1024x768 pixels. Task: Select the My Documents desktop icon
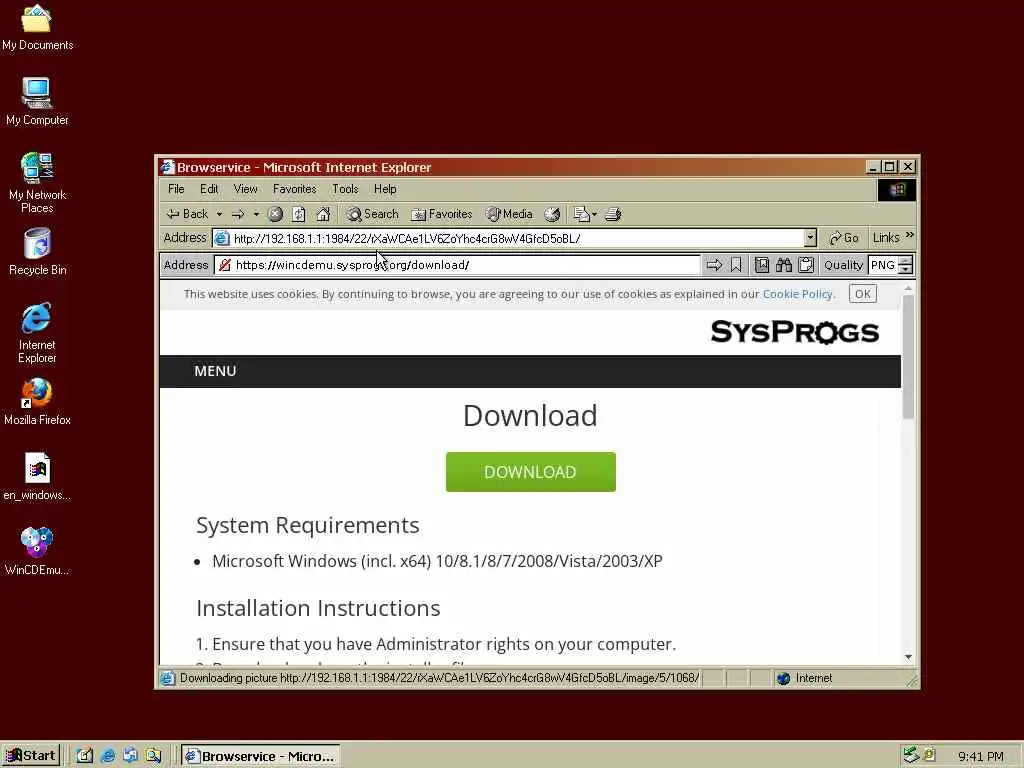[x=37, y=27]
